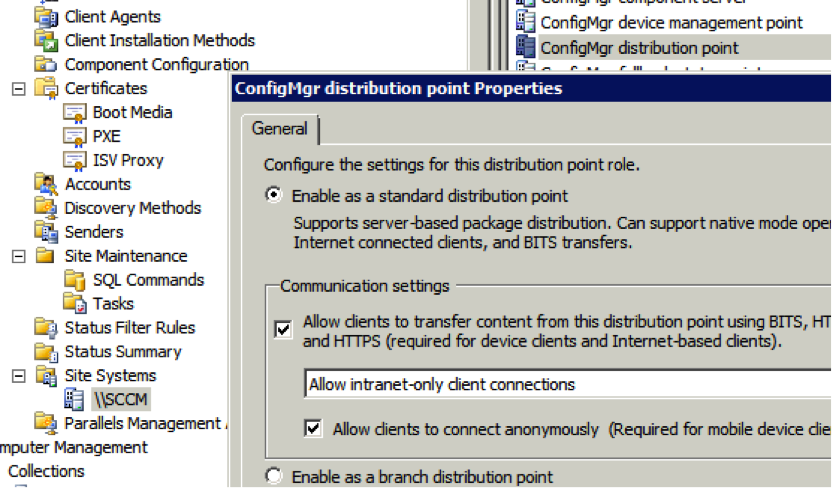Click the Accounts icon in tree
Image resolution: width=832 pixels, height=488 pixels.
pyautogui.click(x=46, y=184)
